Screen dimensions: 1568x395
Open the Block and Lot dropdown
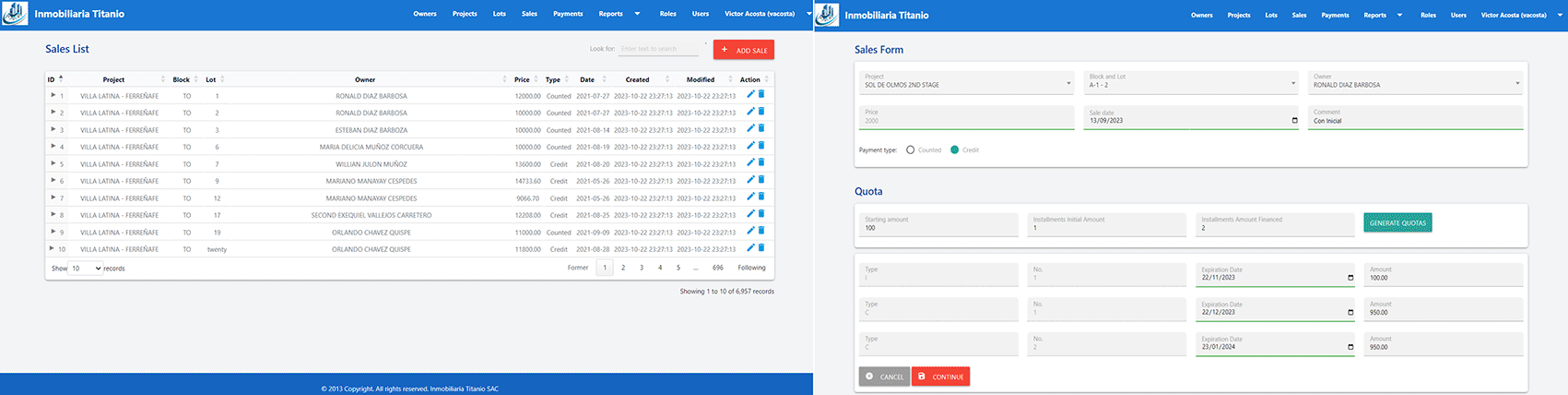coord(1192,81)
